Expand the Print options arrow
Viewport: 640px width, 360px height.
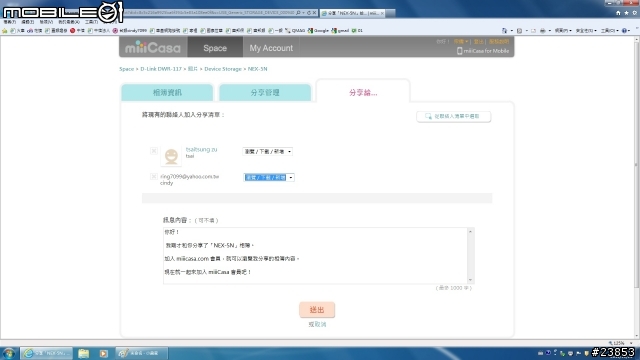pyautogui.click(x=549, y=31)
